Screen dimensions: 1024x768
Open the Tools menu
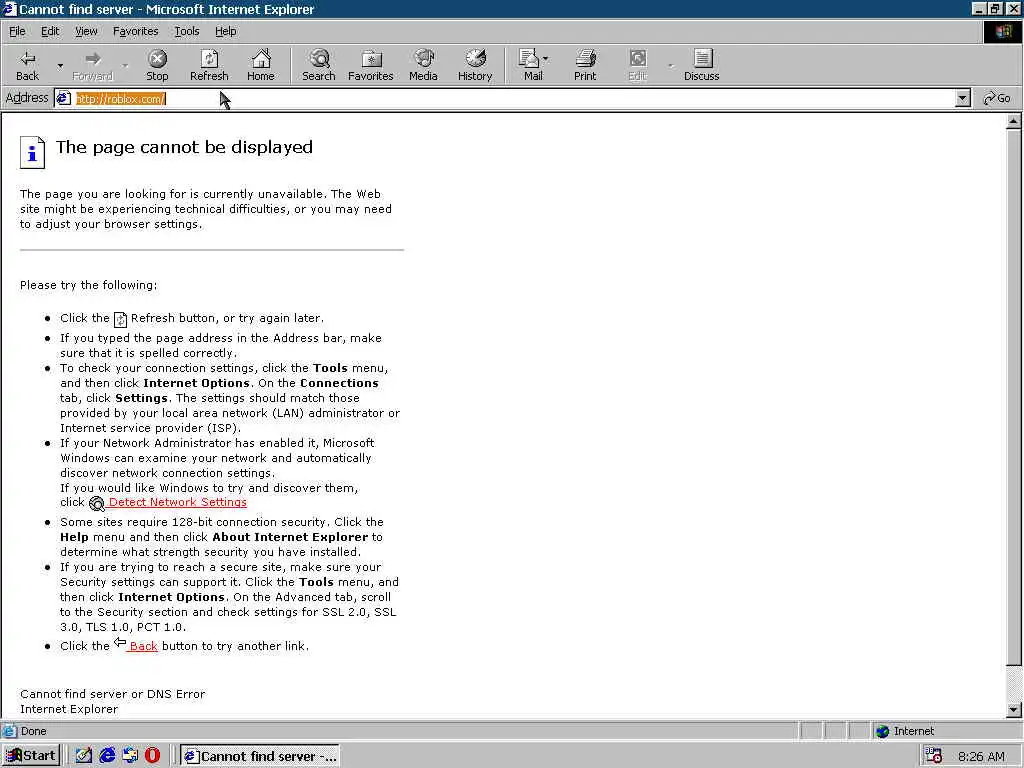(x=187, y=31)
